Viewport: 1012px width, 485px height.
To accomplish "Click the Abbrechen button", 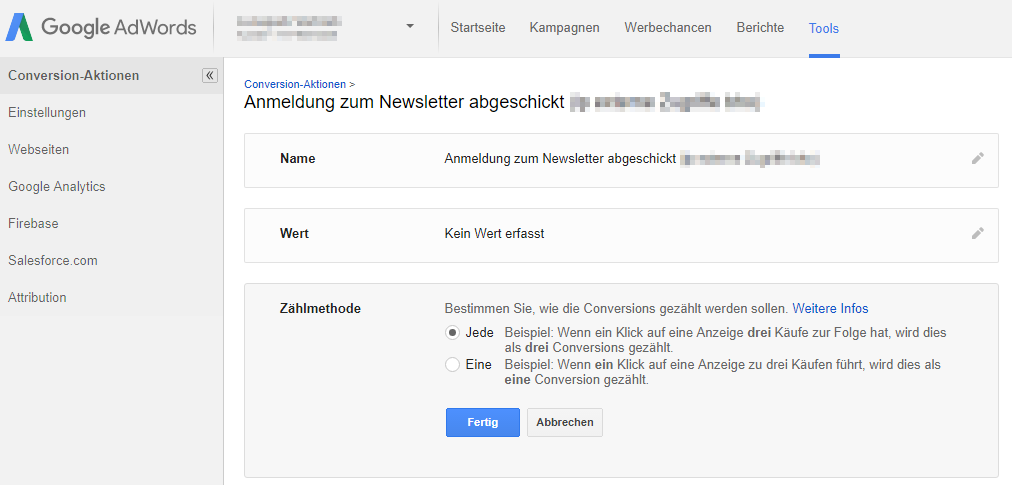I will pos(565,422).
